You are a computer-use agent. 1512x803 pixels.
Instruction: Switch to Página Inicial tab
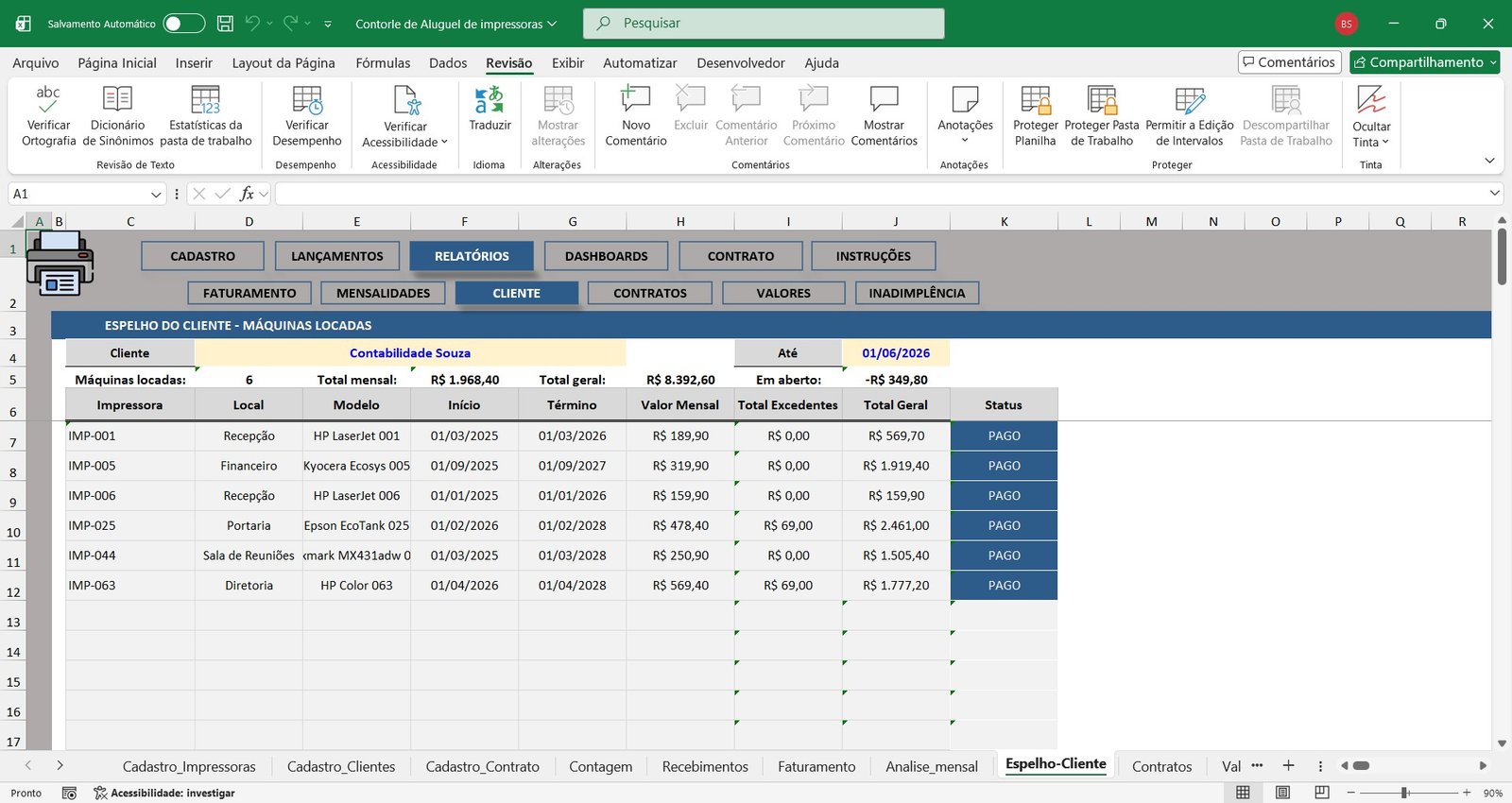coord(117,63)
